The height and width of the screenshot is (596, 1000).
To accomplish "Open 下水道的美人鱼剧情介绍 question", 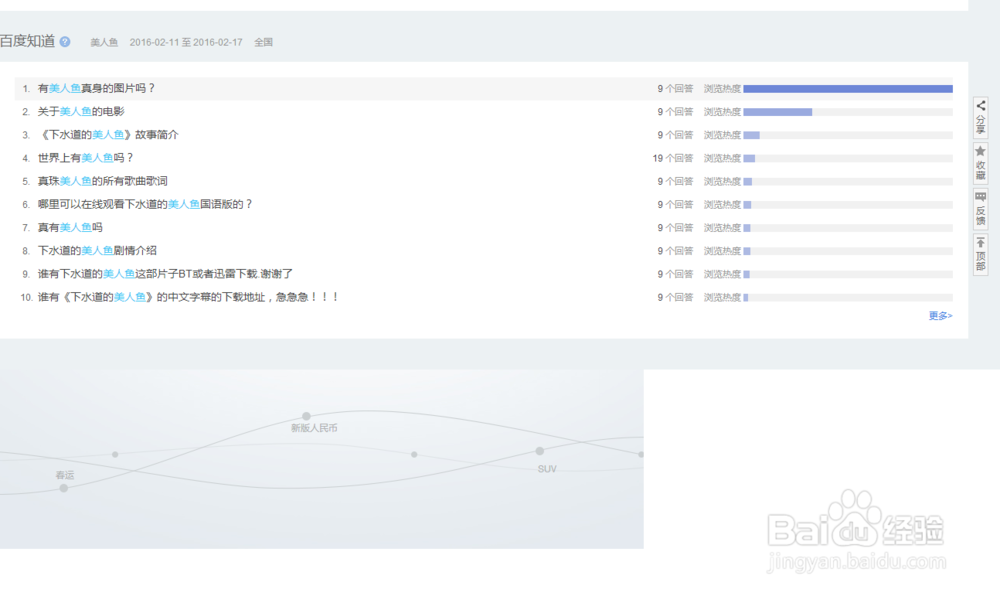I will (97, 251).
